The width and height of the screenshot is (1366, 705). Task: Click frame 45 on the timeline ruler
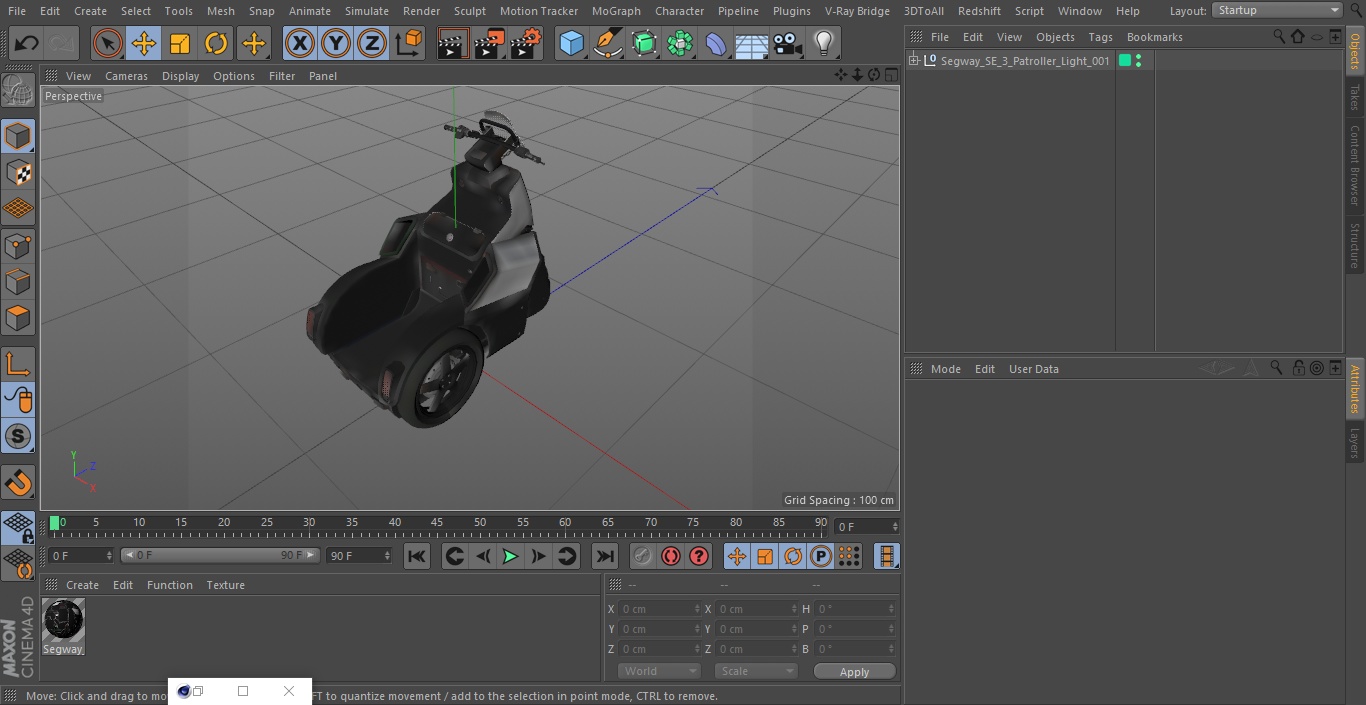click(437, 522)
